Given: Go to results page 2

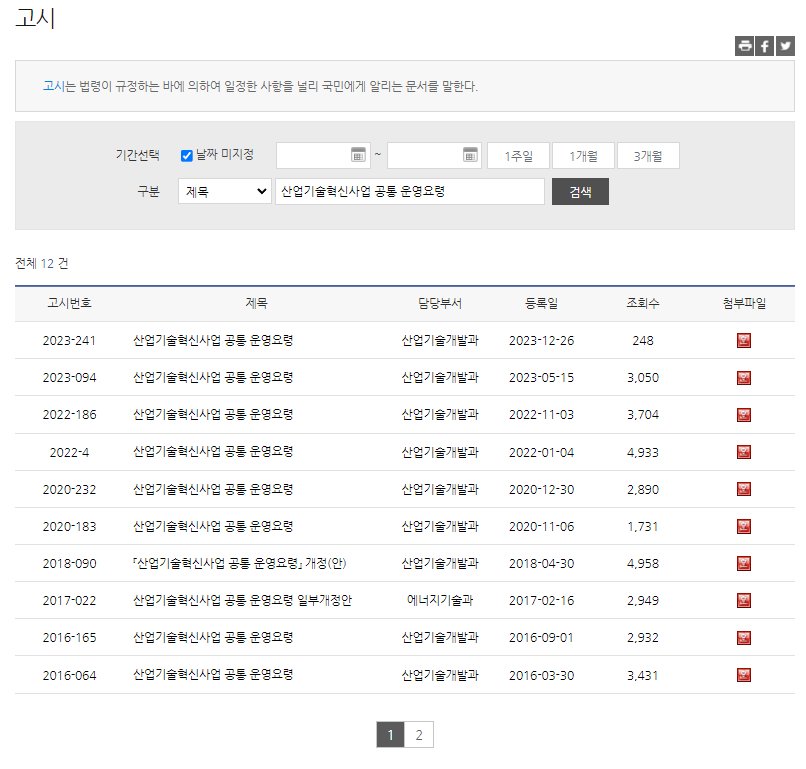Looking at the screenshot, I should [x=419, y=735].
